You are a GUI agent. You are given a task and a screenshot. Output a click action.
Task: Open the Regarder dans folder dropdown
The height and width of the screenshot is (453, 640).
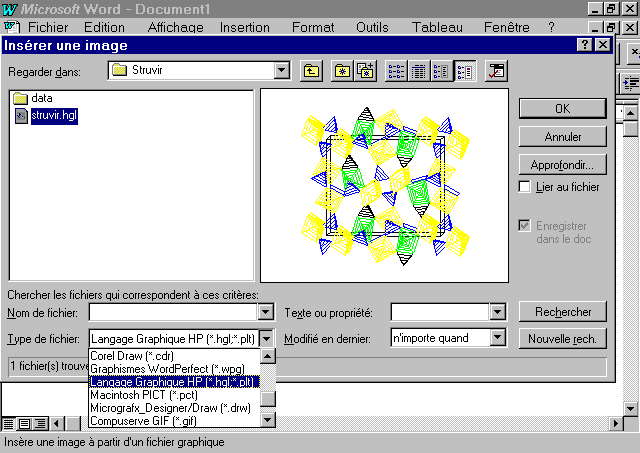tap(282, 70)
